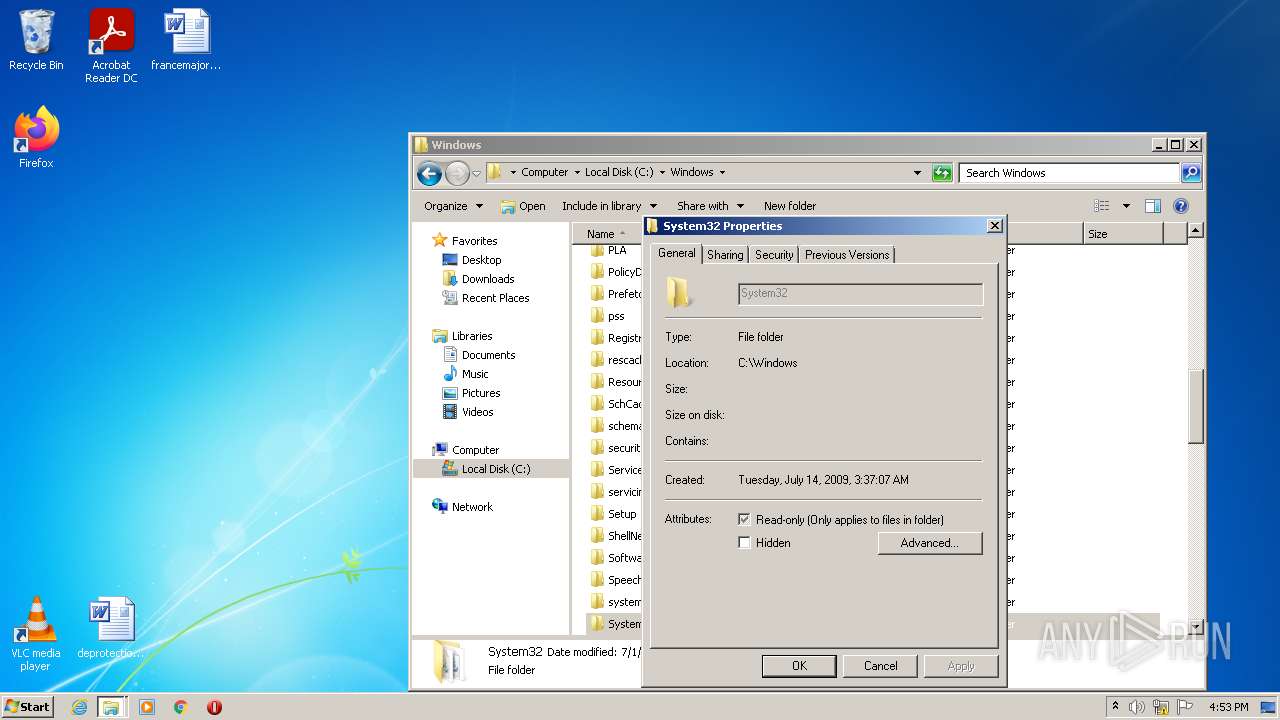Launch Acrobat Reader DC shortcut
The height and width of the screenshot is (720, 1280).
(x=111, y=46)
